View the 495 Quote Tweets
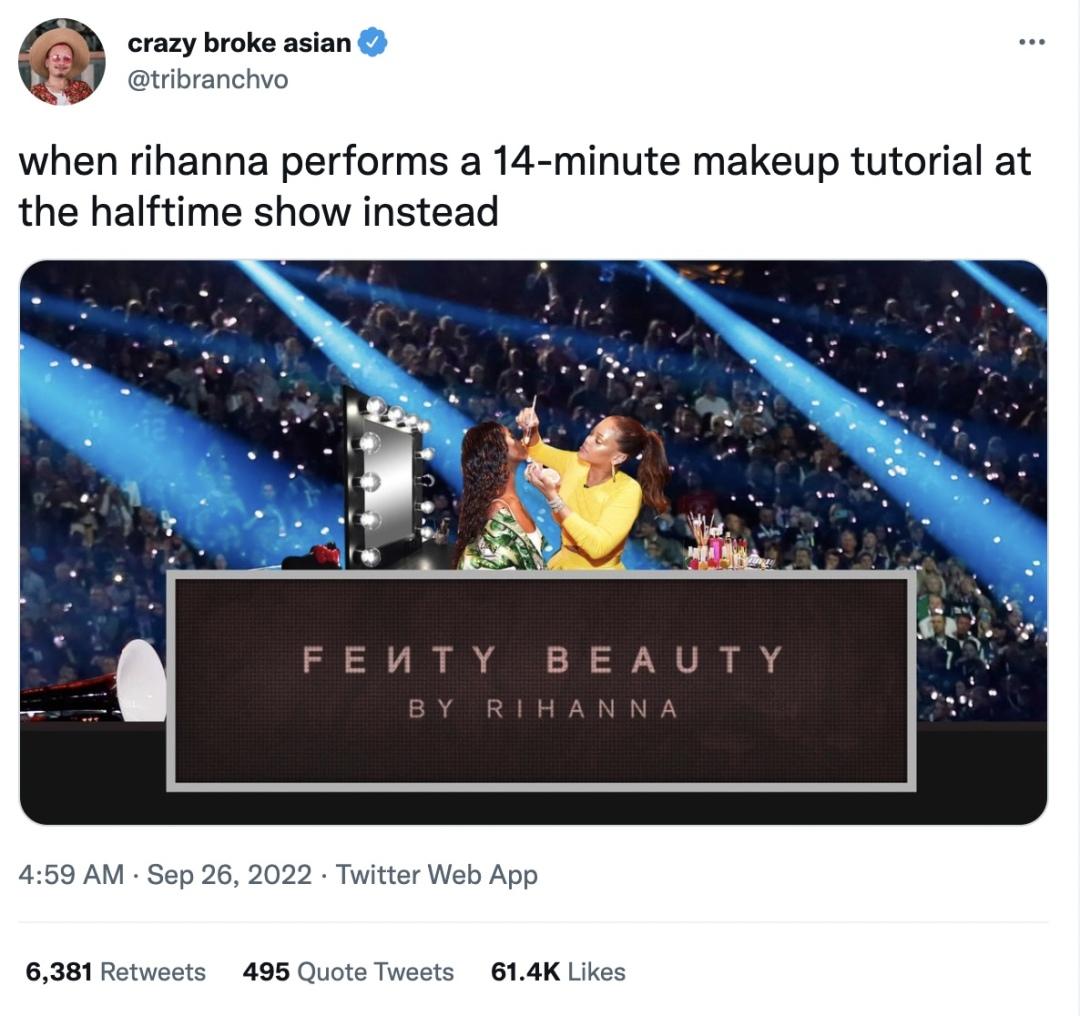 (x=347, y=972)
